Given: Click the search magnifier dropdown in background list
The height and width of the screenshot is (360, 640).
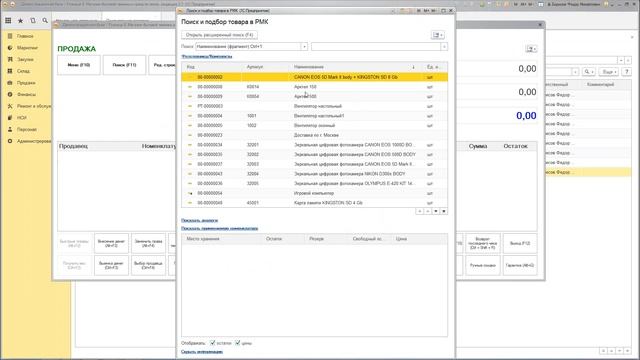Looking at the screenshot, I should 588,72.
